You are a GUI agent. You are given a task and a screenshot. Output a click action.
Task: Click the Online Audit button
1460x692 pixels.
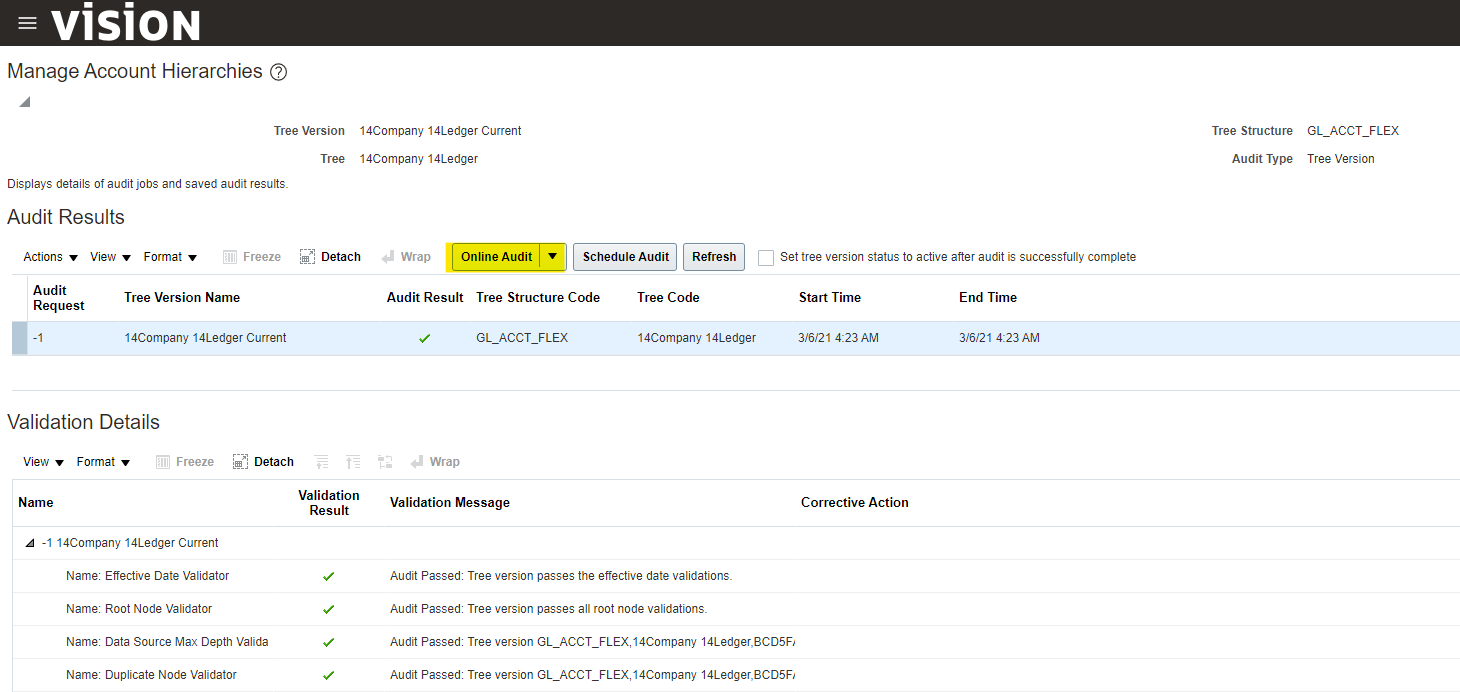tap(496, 257)
